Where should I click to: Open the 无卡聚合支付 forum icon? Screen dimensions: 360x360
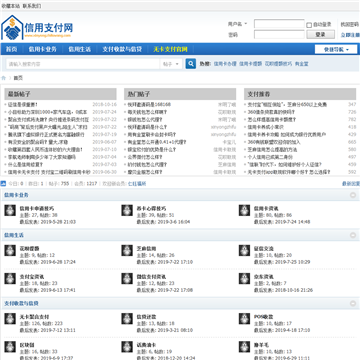pos(10,319)
